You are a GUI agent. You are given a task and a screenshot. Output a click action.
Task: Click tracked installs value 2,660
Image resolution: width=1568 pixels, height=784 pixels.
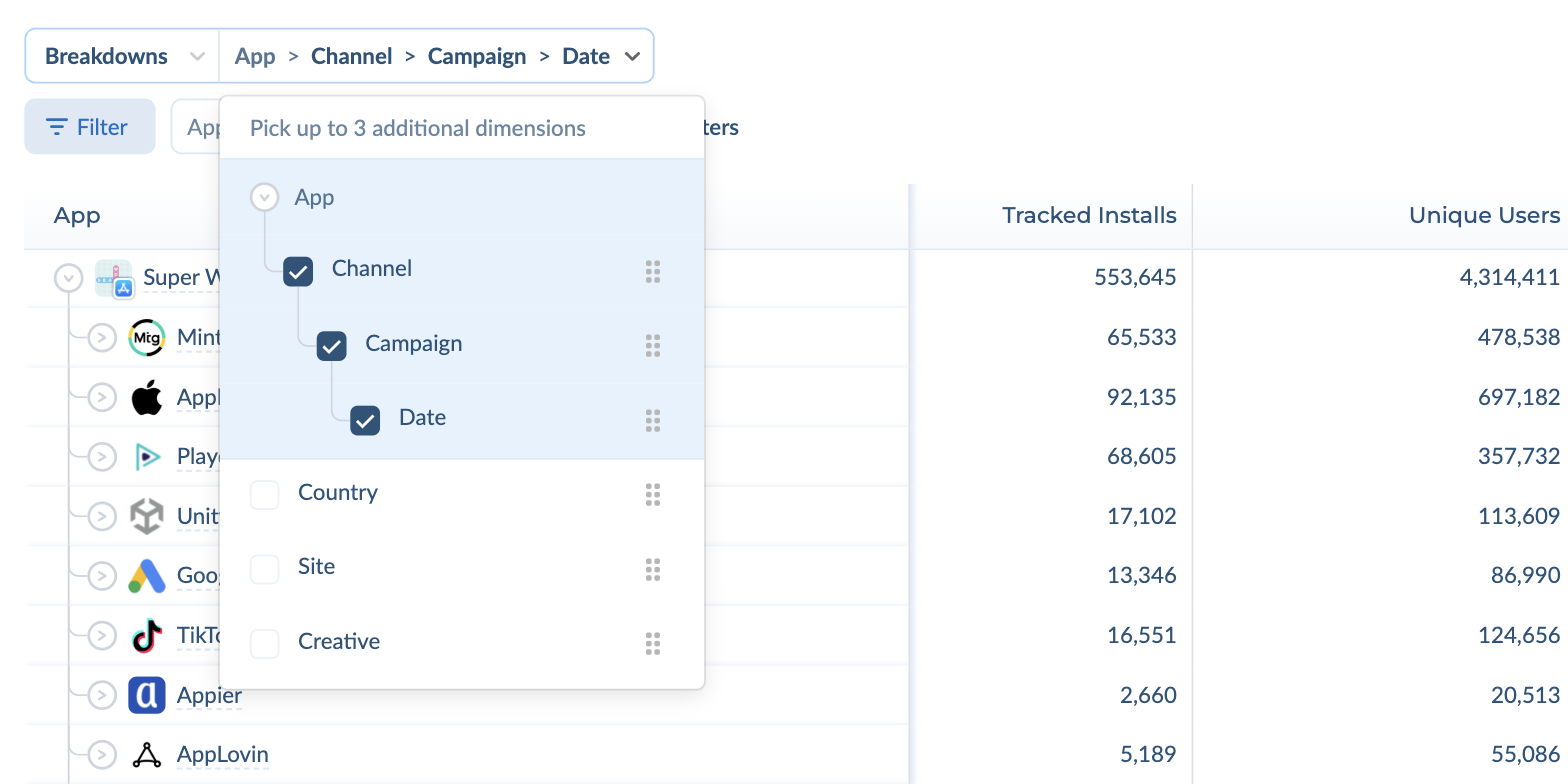click(1148, 694)
